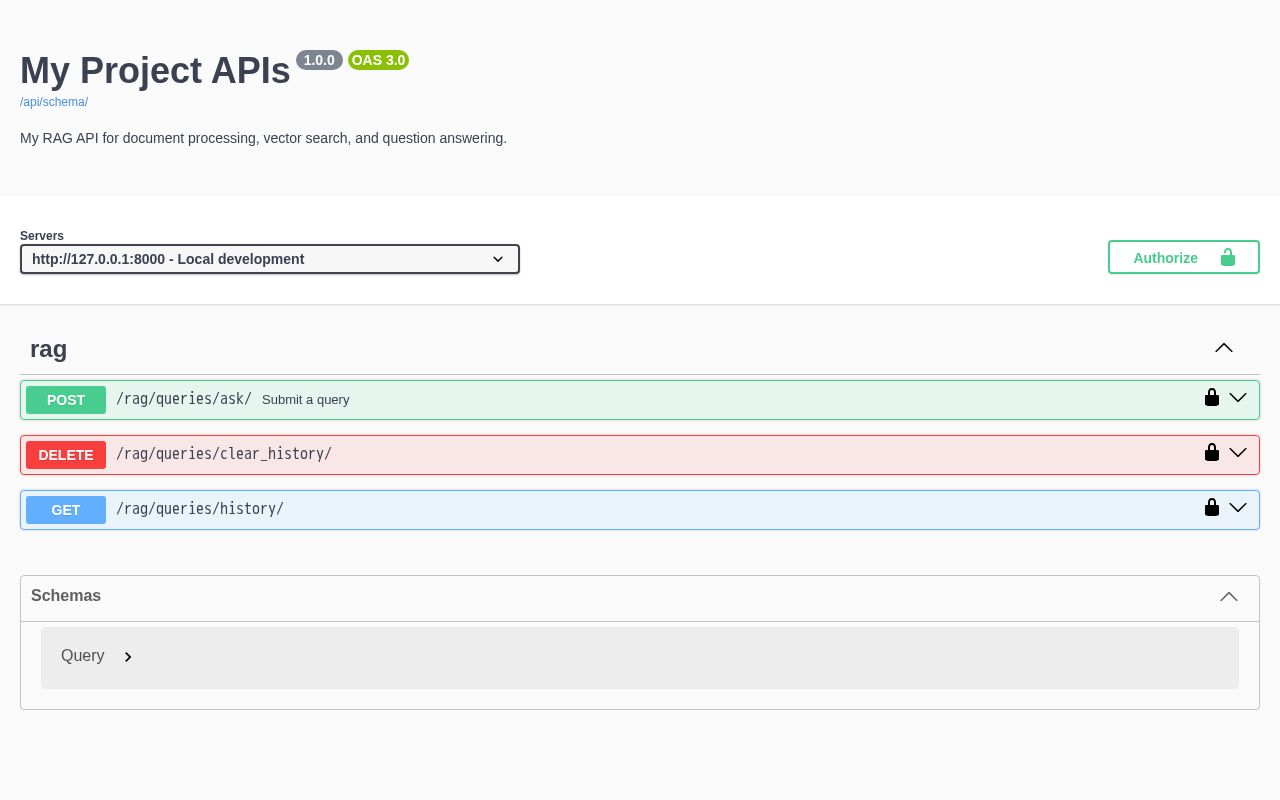Click the Servers label
This screenshot has height=800, width=1280.
pyautogui.click(x=42, y=236)
